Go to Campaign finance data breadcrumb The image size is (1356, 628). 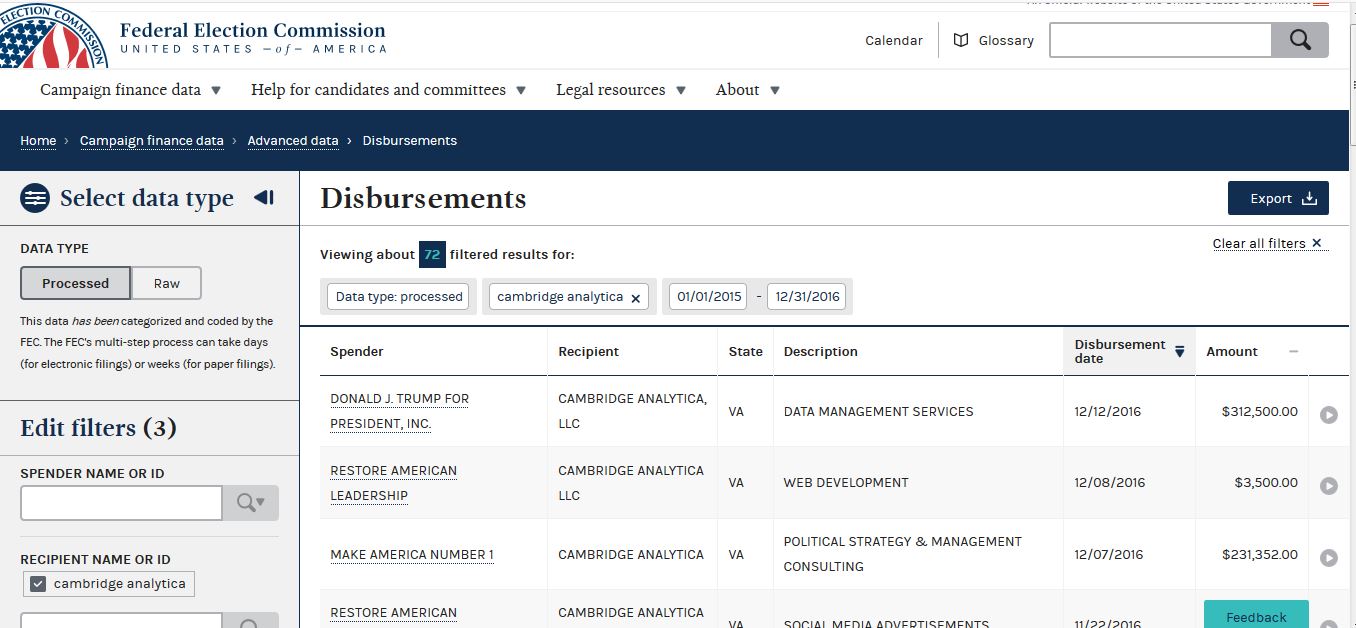coord(152,141)
